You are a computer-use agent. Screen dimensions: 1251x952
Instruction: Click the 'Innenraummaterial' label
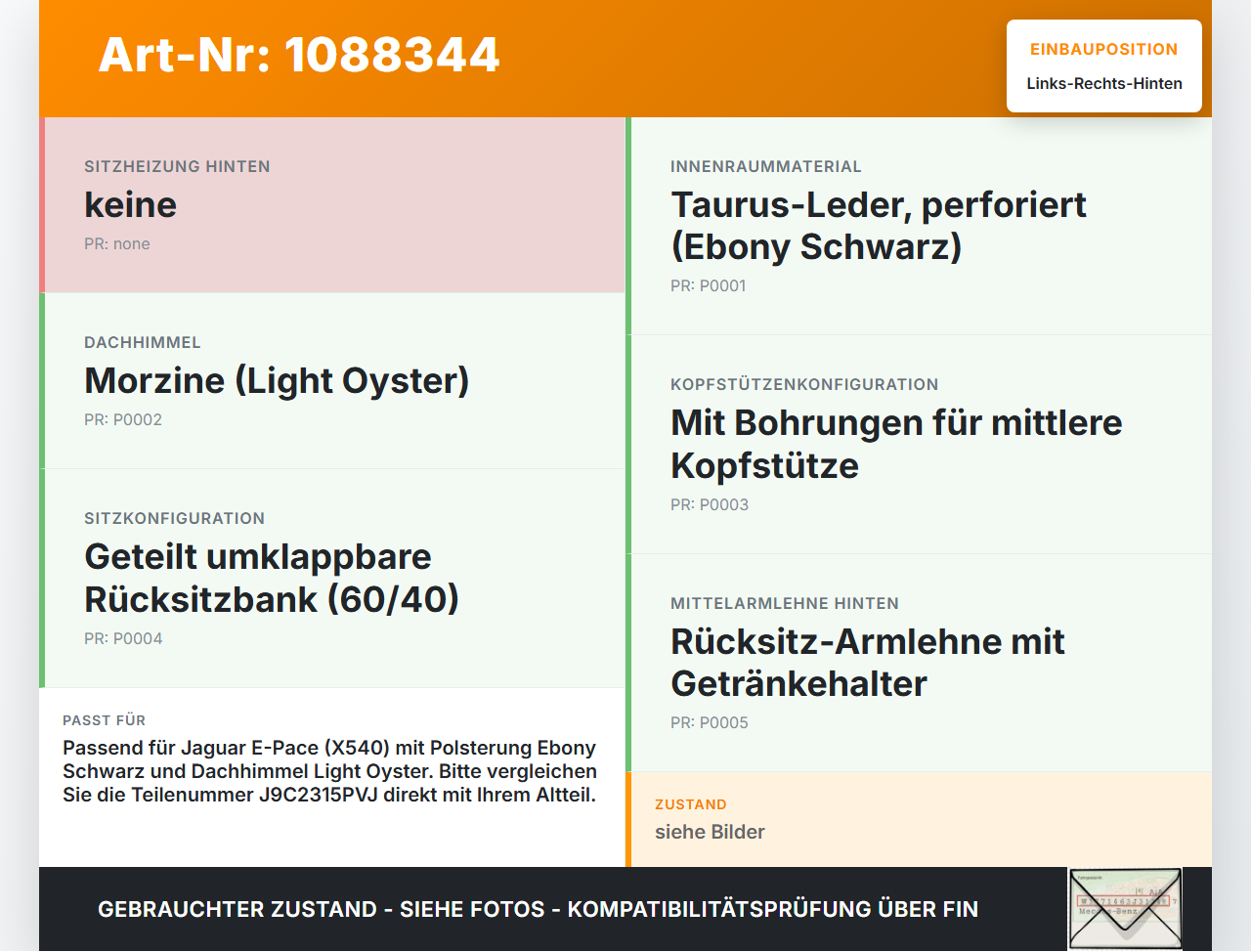(766, 167)
